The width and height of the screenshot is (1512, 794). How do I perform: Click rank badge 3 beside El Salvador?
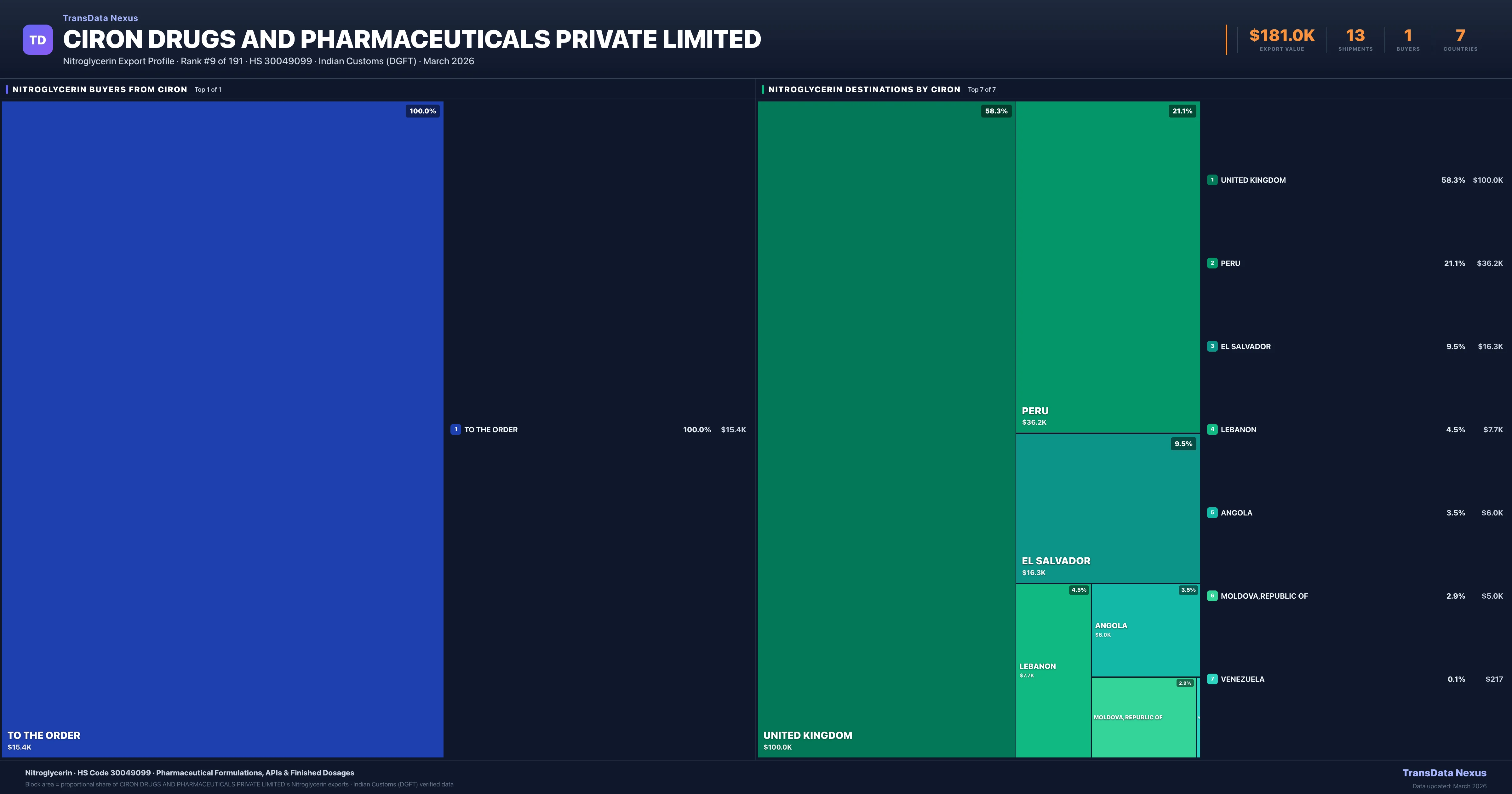[1212, 347]
